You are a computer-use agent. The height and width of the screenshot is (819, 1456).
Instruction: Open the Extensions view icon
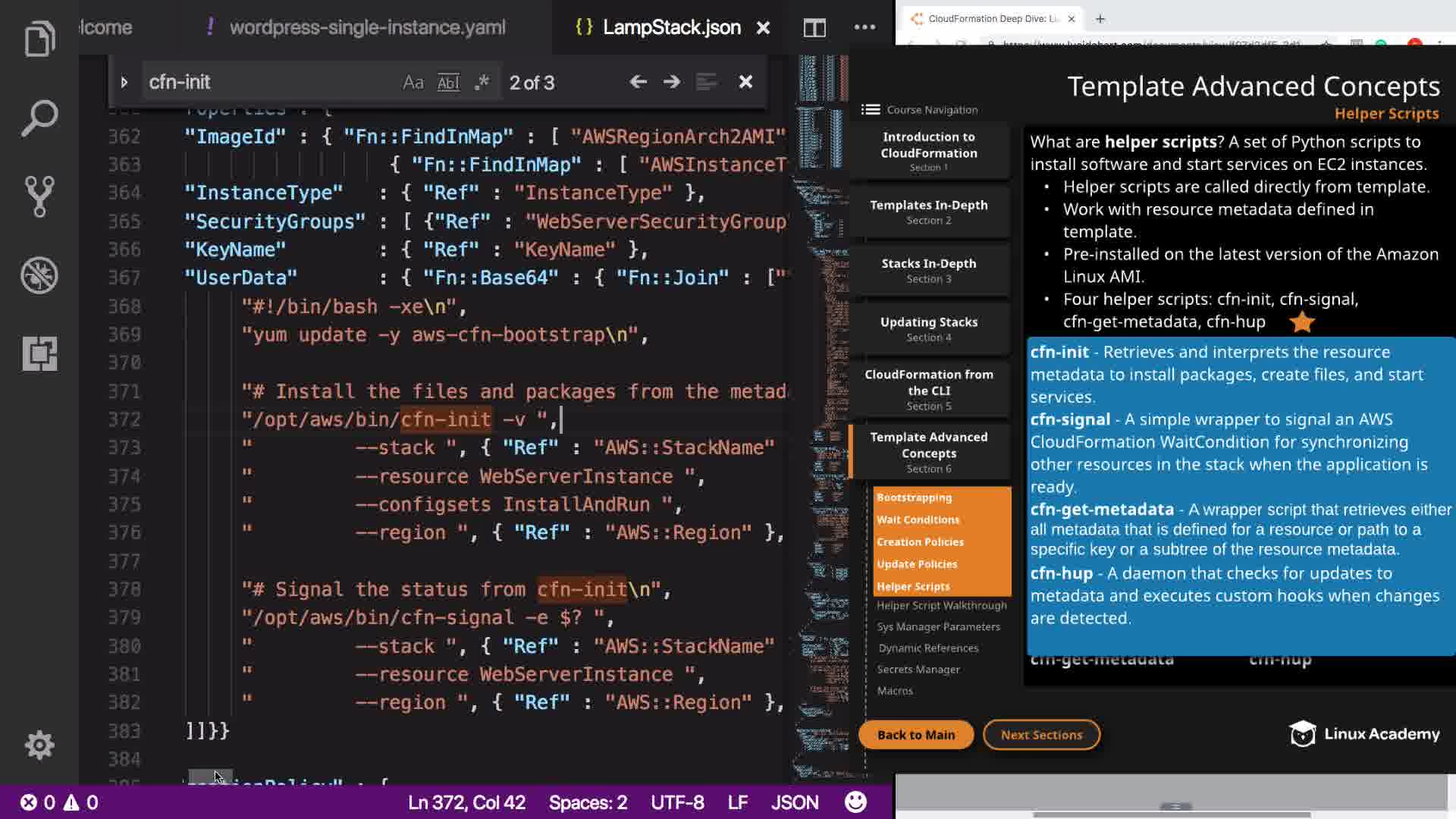point(39,354)
